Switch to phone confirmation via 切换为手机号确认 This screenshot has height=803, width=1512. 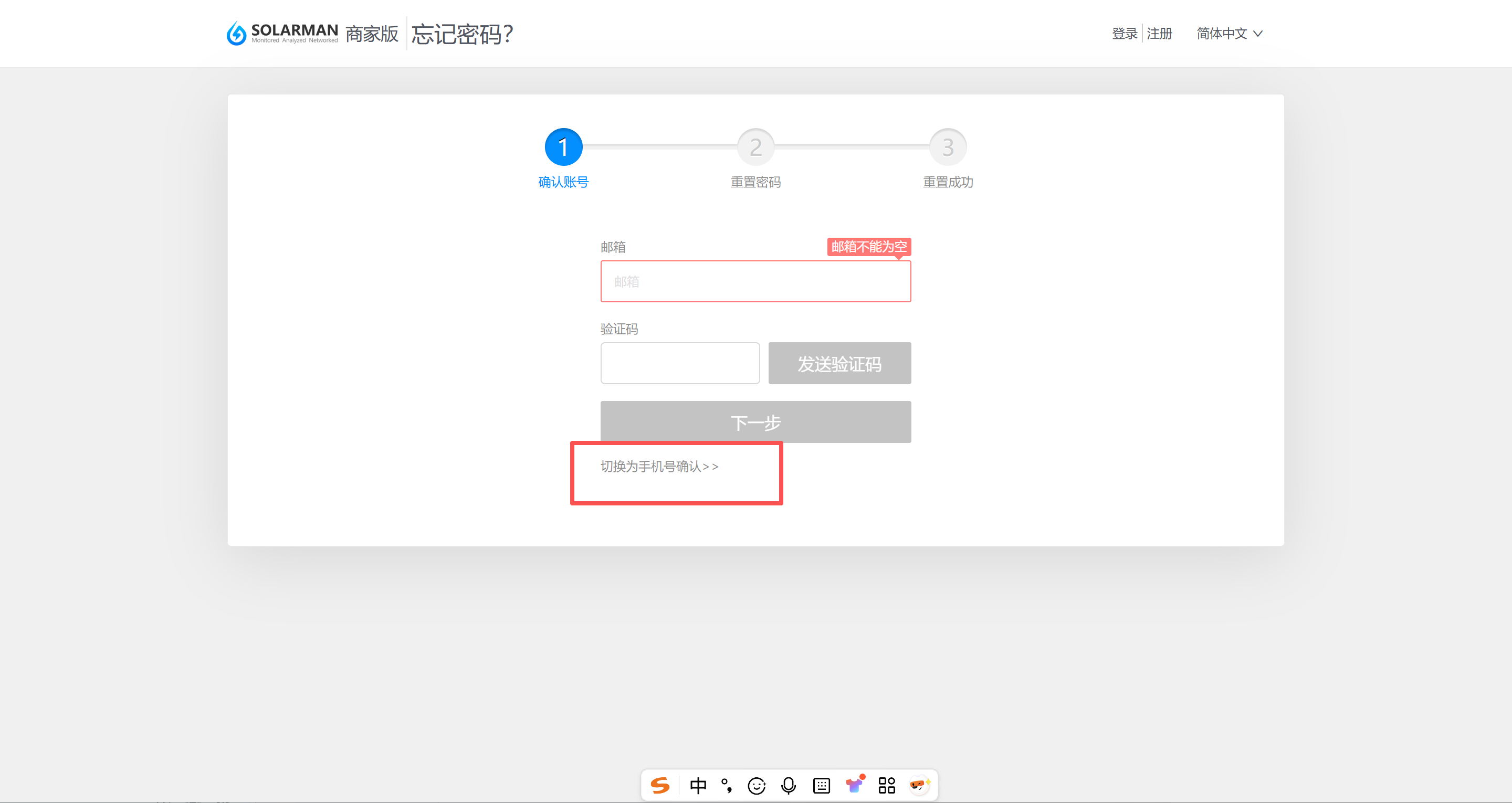[x=659, y=466]
